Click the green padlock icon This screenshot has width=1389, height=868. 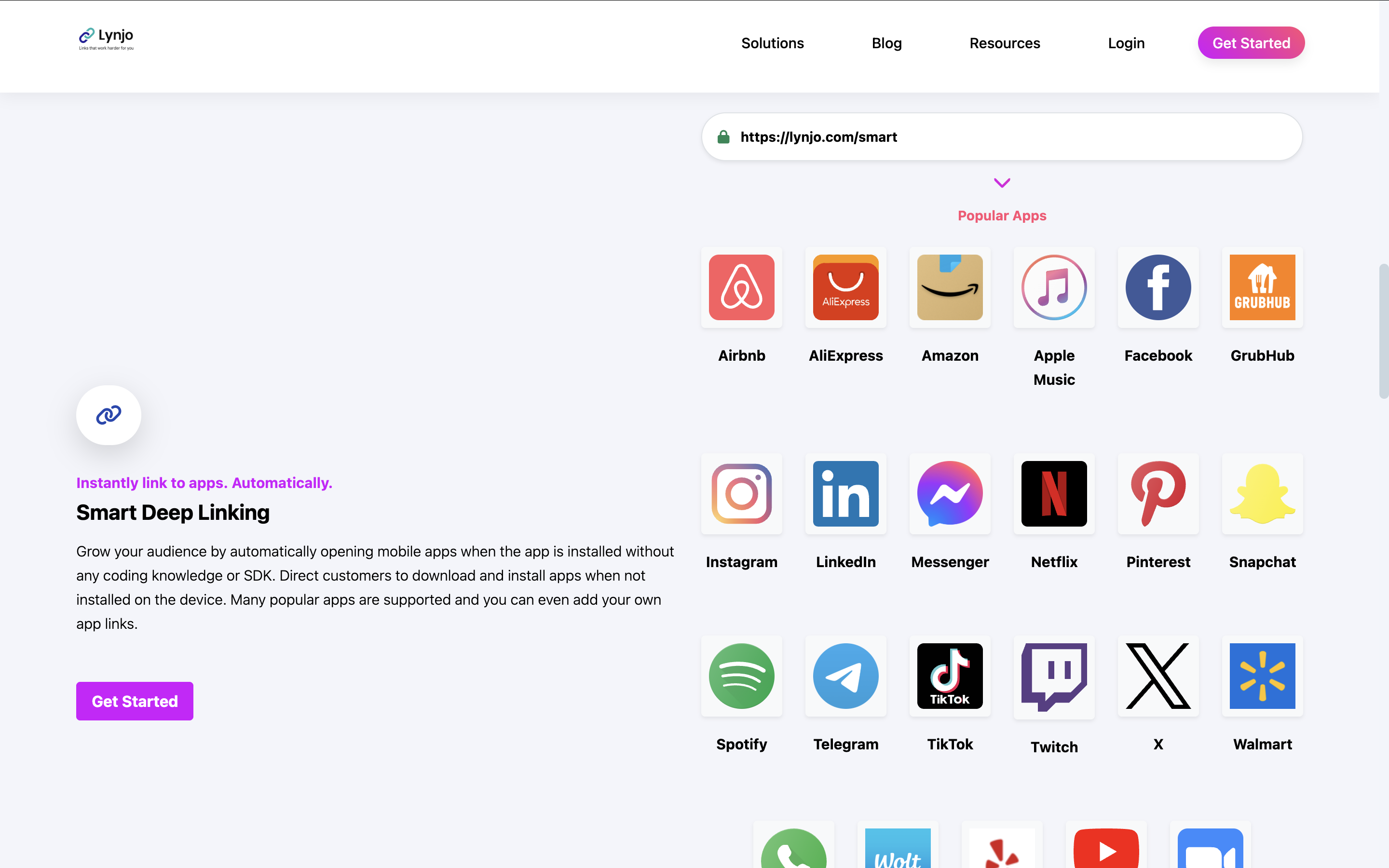723,136
